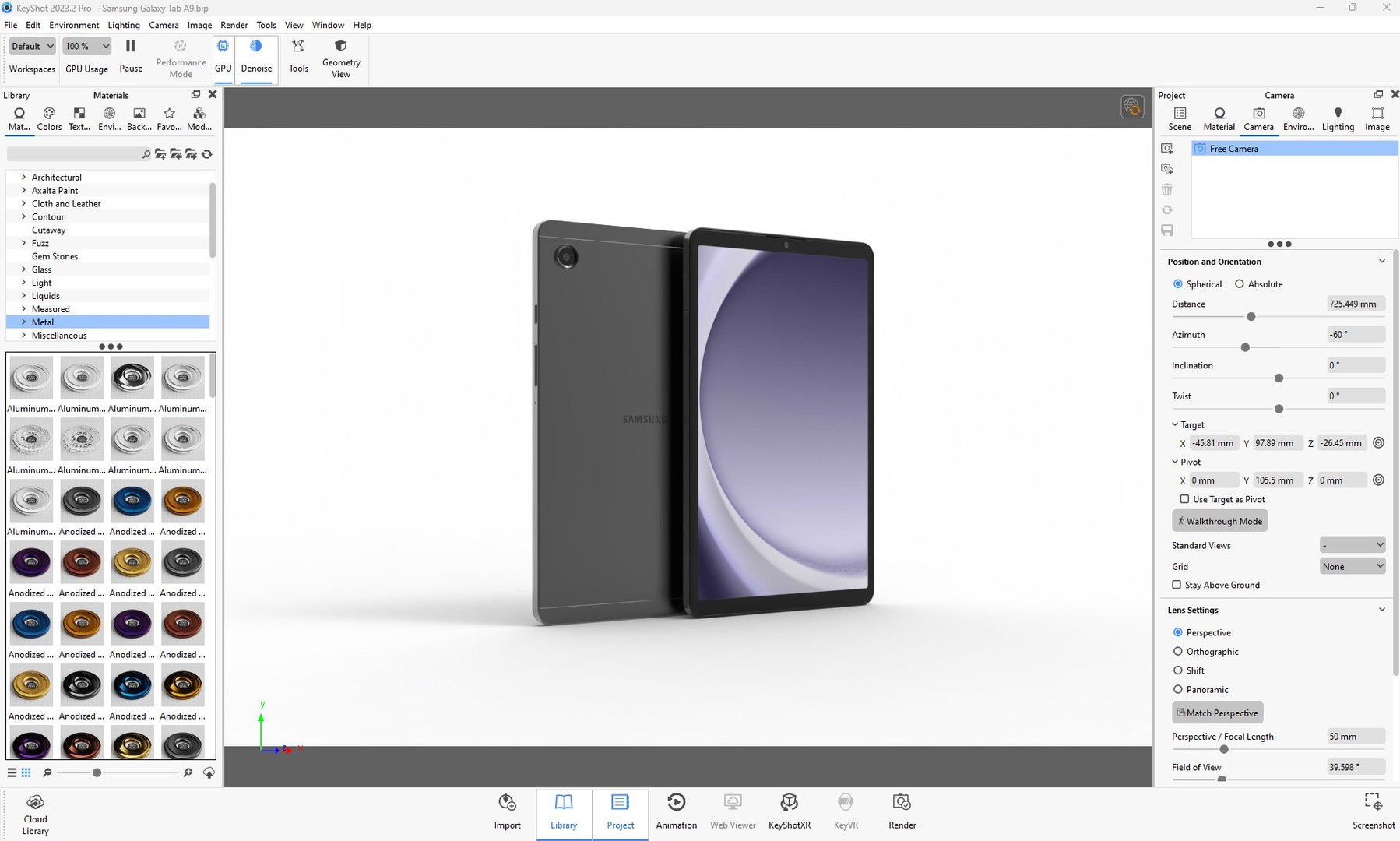
Task: Collapse the Target section
Action: click(1175, 424)
